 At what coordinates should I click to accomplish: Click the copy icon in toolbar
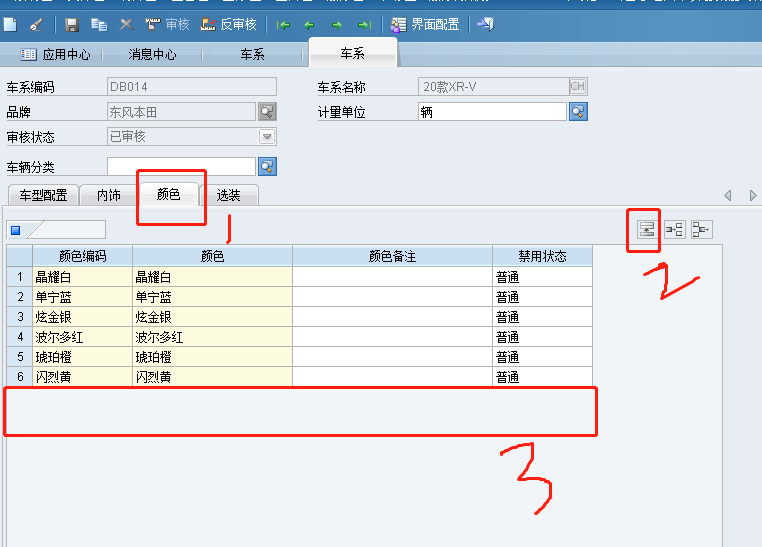99,24
